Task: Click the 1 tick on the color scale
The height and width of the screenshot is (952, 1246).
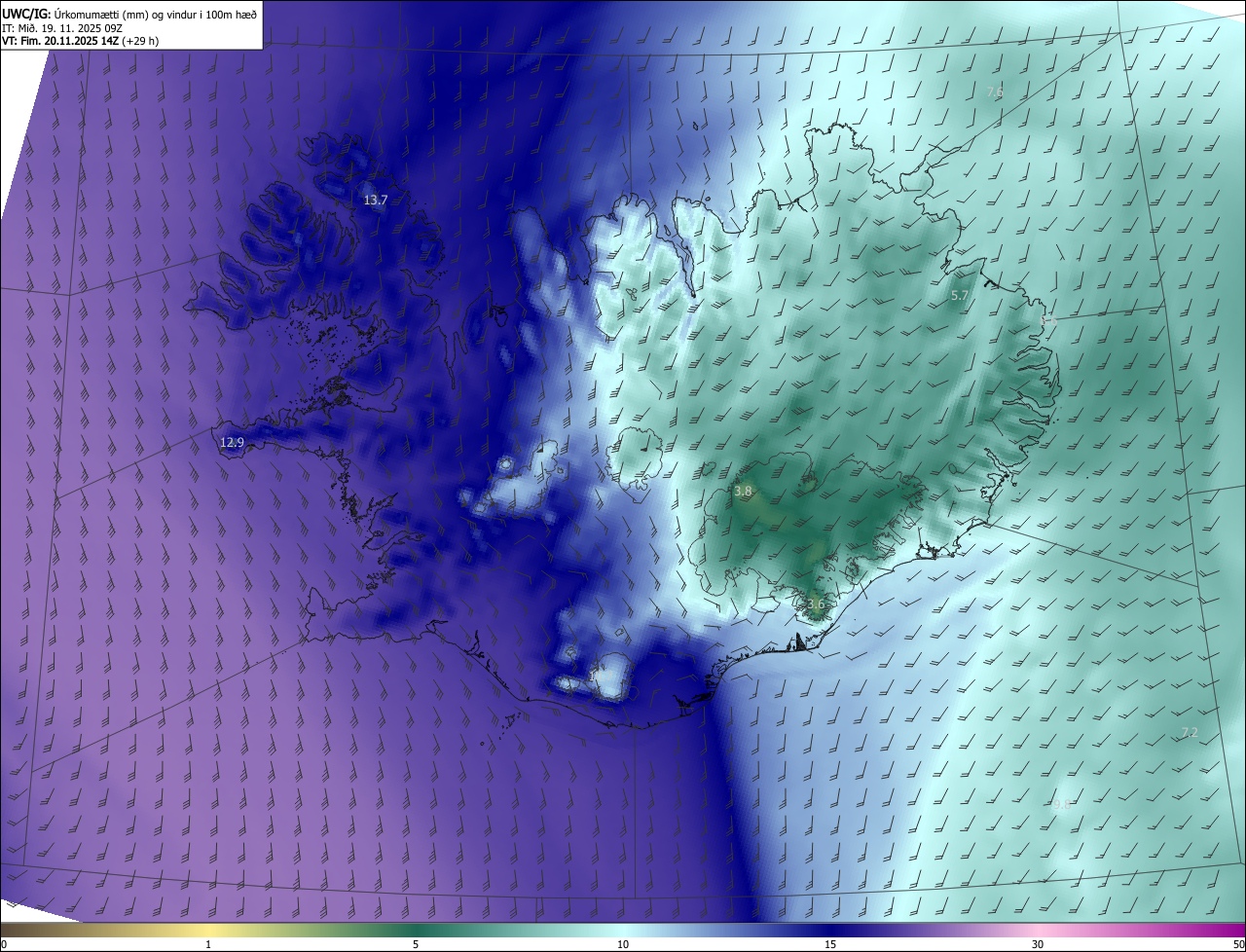Action: pyautogui.click(x=208, y=944)
